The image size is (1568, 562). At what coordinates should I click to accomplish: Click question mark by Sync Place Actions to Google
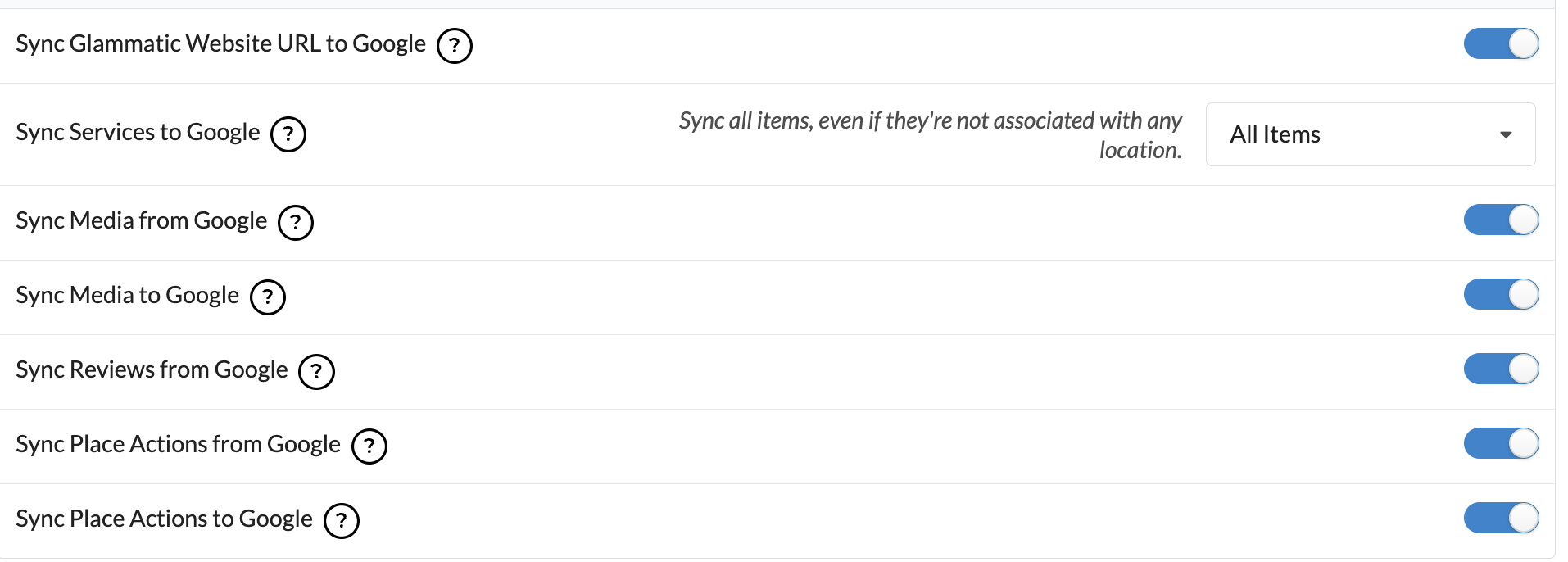(342, 521)
